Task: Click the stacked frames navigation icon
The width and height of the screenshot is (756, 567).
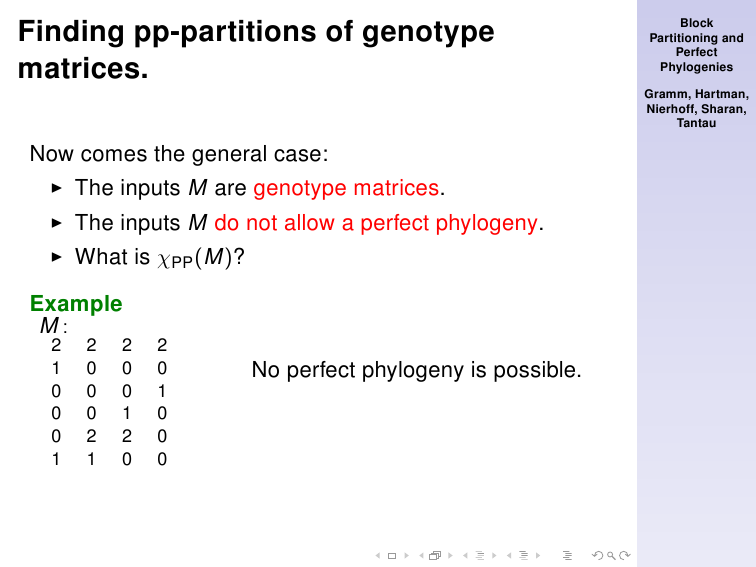Action: coord(435,555)
